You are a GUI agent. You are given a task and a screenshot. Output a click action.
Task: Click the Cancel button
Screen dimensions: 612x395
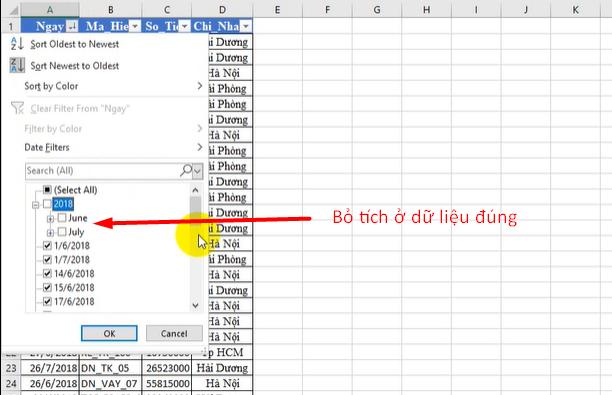tap(174, 333)
